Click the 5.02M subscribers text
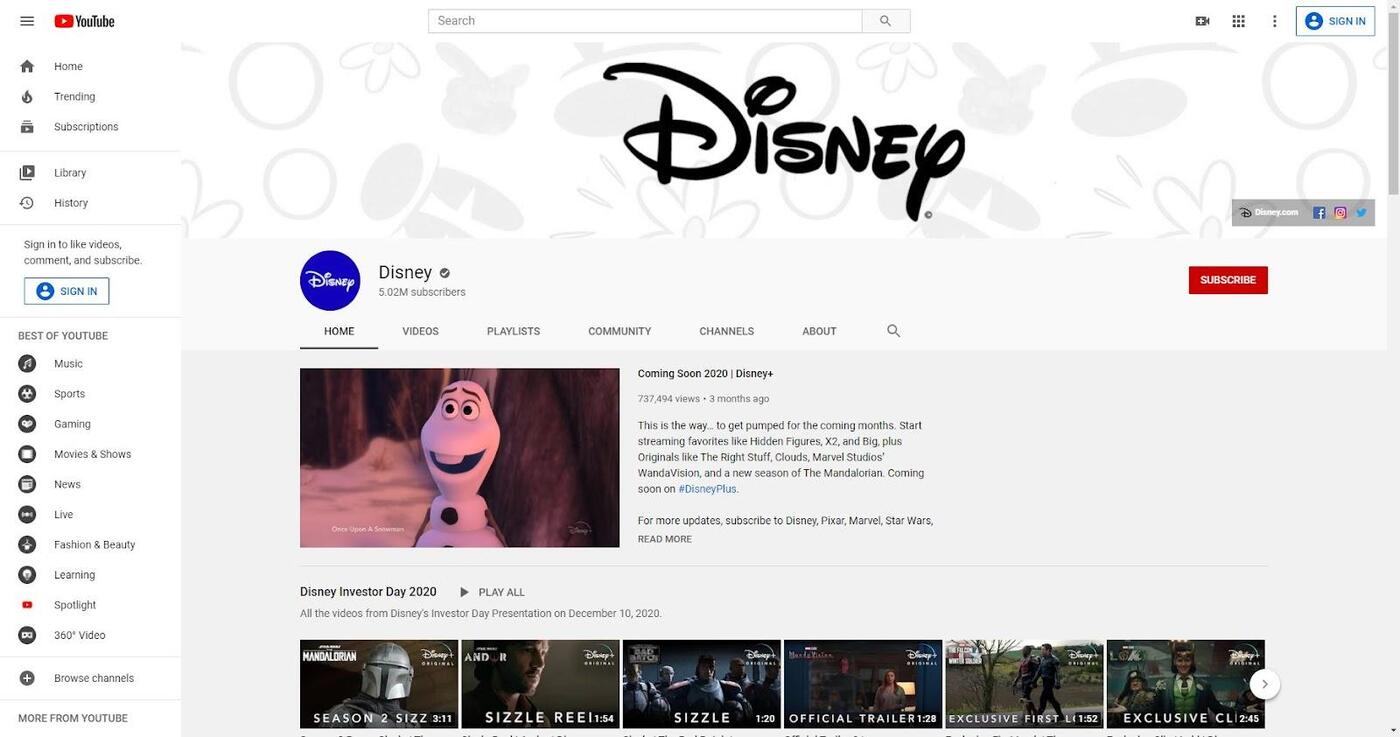The height and width of the screenshot is (737, 1400). [422, 292]
